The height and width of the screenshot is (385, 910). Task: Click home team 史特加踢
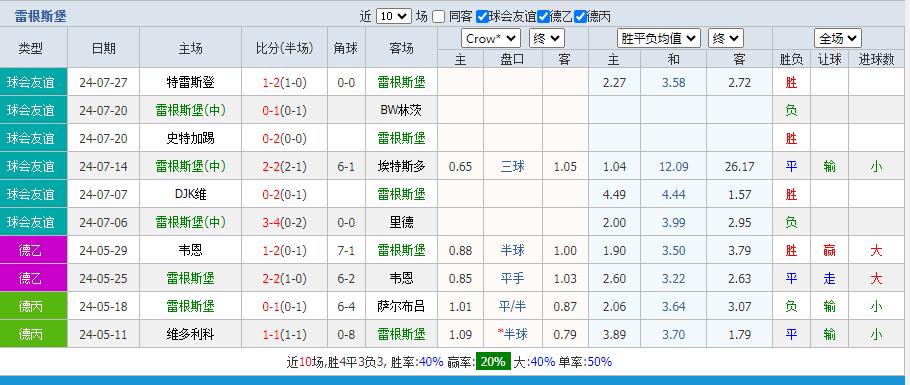pos(190,138)
